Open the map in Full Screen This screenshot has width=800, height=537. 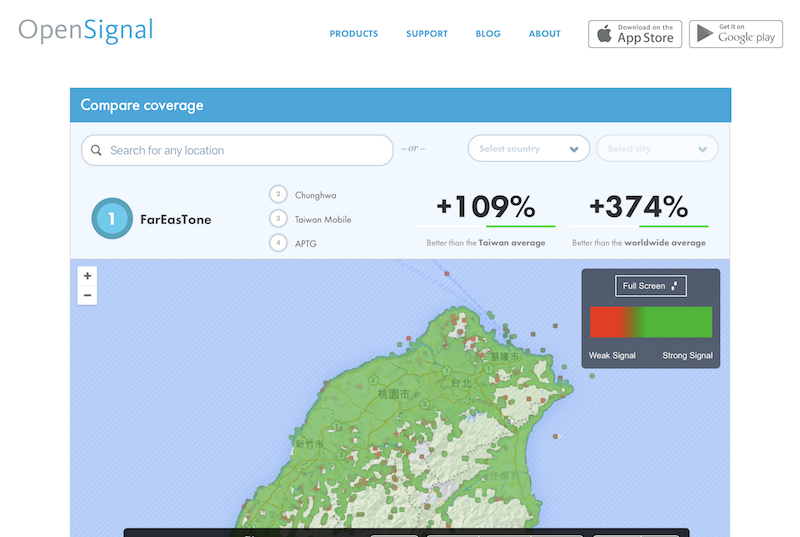[651, 286]
